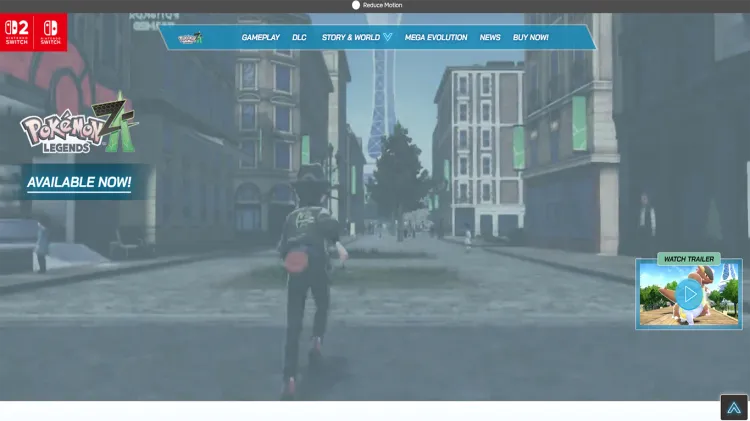Image resolution: width=750 pixels, height=421 pixels.
Task: Click the Reduce Motion text label
Action: [x=383, y=5]
